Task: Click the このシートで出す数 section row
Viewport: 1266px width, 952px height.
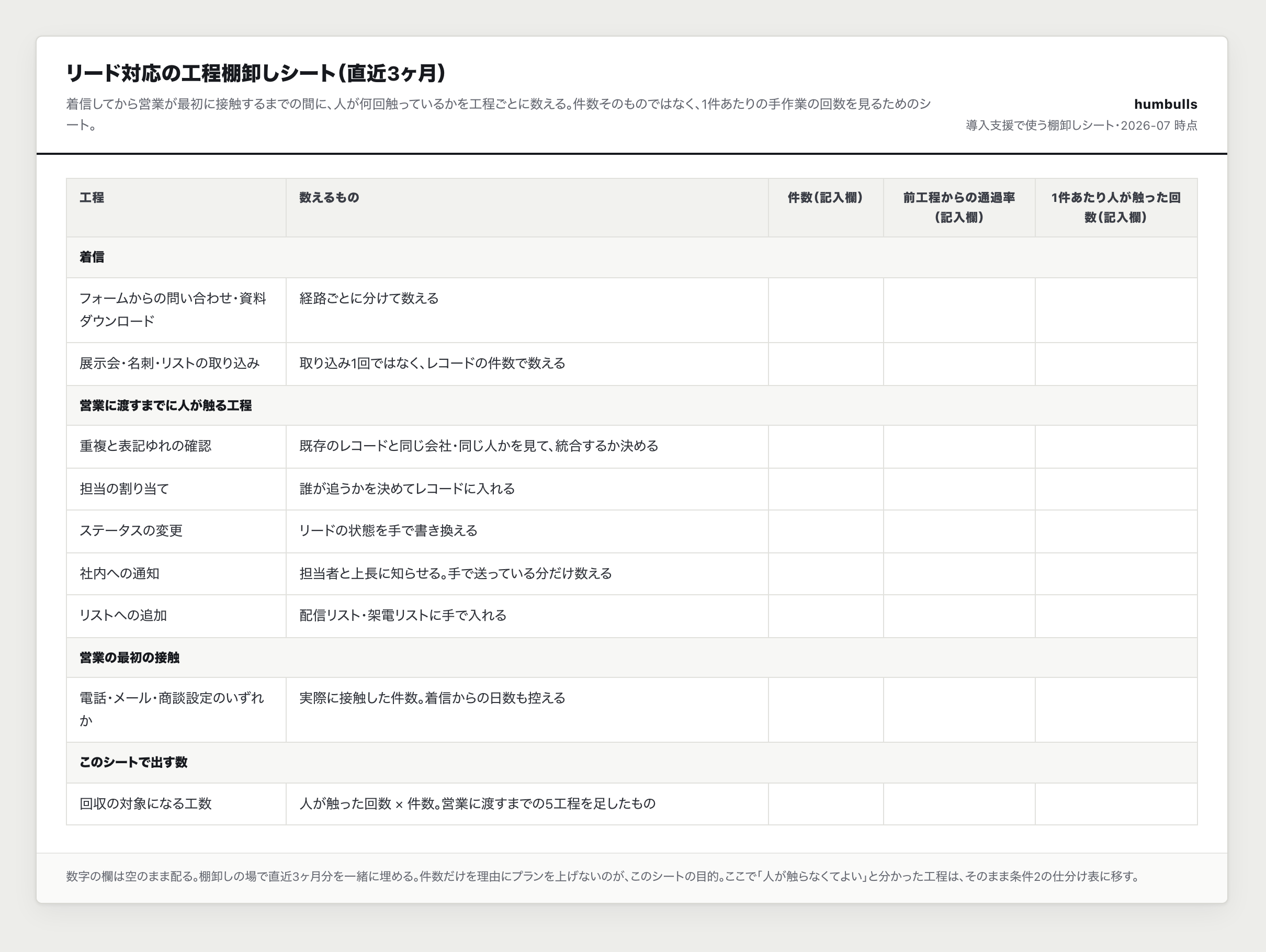Action: click(x=632, y=763)
